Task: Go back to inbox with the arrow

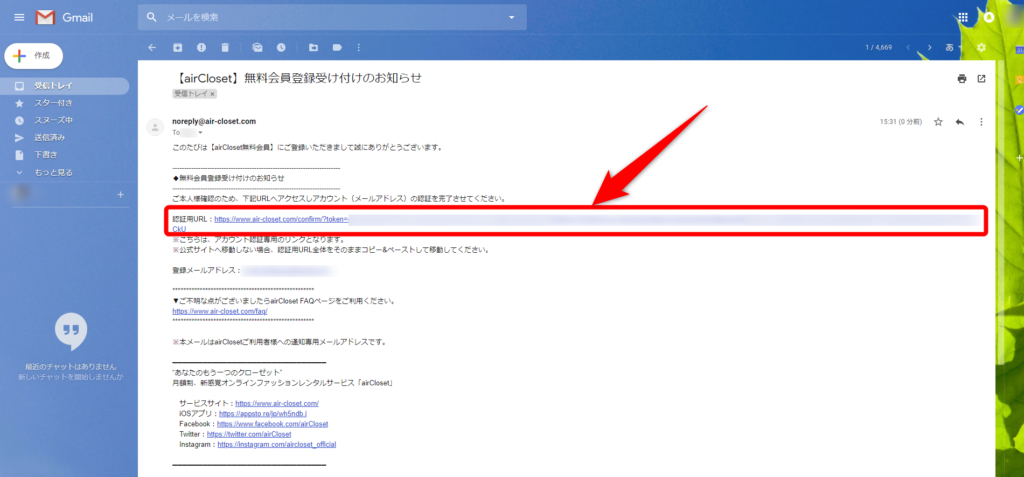Action: click(152, 48)
